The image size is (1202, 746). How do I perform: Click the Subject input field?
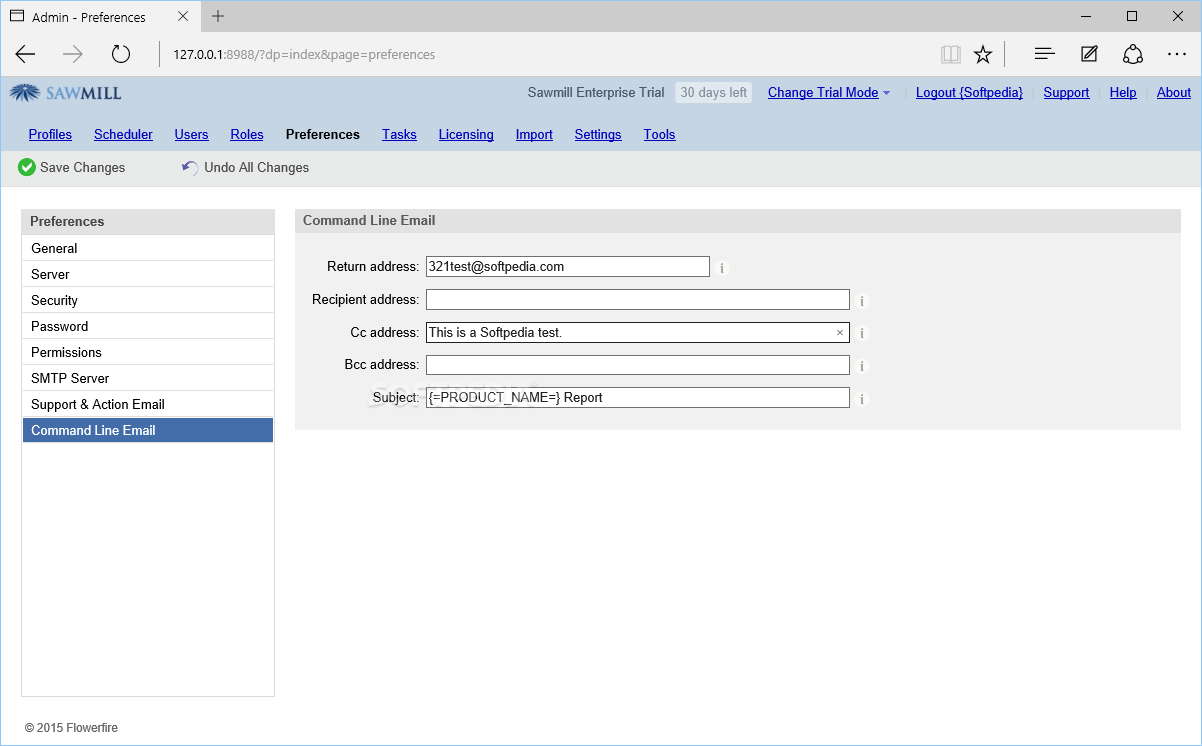(638, 398)
